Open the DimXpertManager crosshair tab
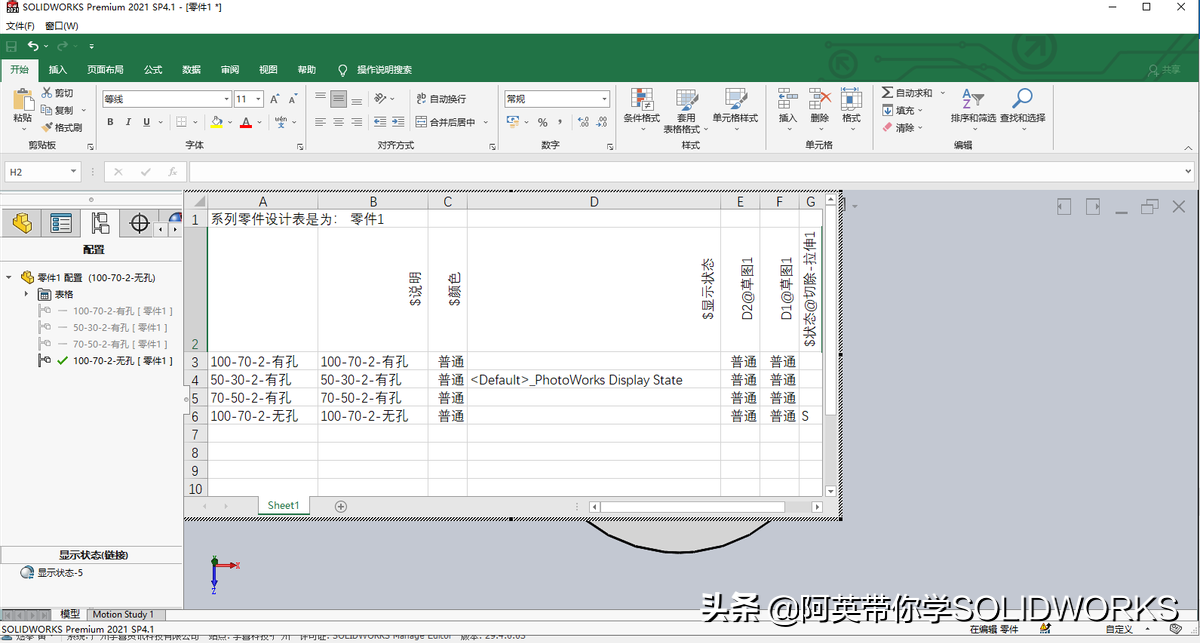Screen dimensions: 1200x643 tap(139, 222)
